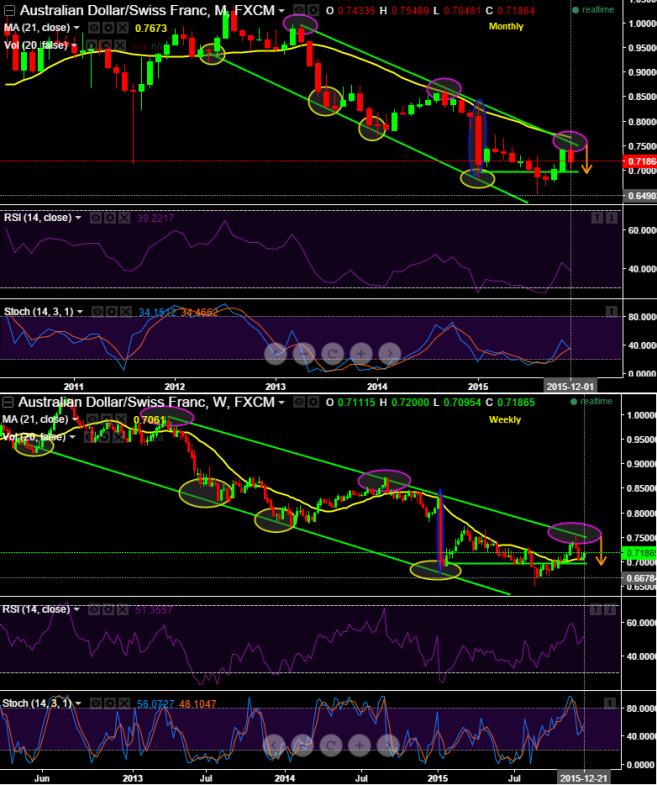
Task: Click weekly chart realtime status indicator
Action: tap(592, 402)
